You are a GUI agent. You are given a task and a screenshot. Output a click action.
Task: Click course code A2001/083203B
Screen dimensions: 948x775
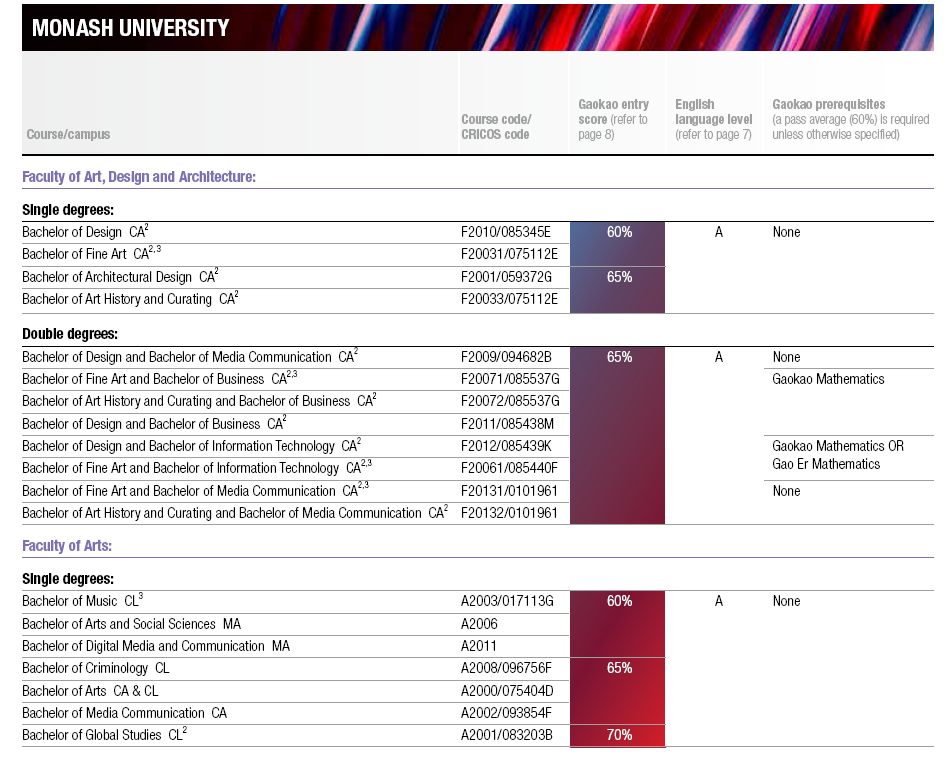coord(507,735)
